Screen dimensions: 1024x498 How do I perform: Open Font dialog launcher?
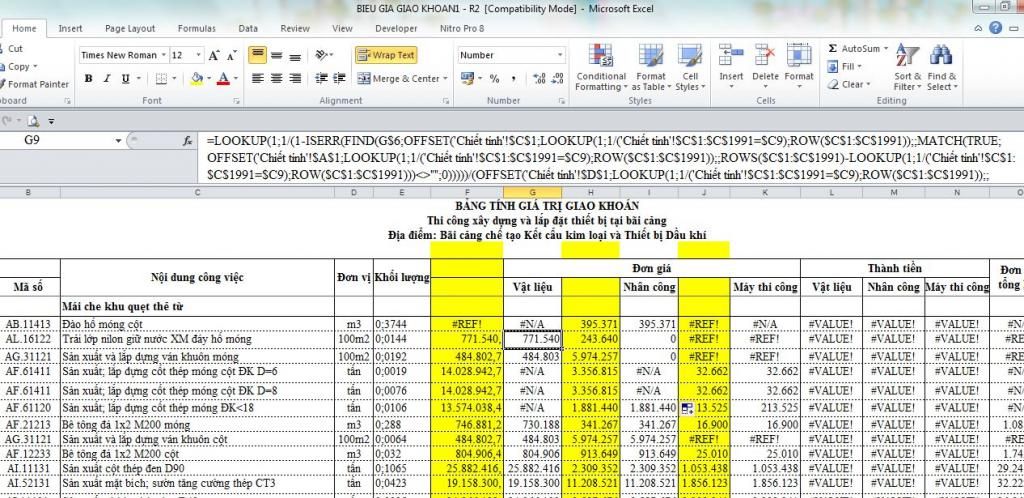(237, 101)
